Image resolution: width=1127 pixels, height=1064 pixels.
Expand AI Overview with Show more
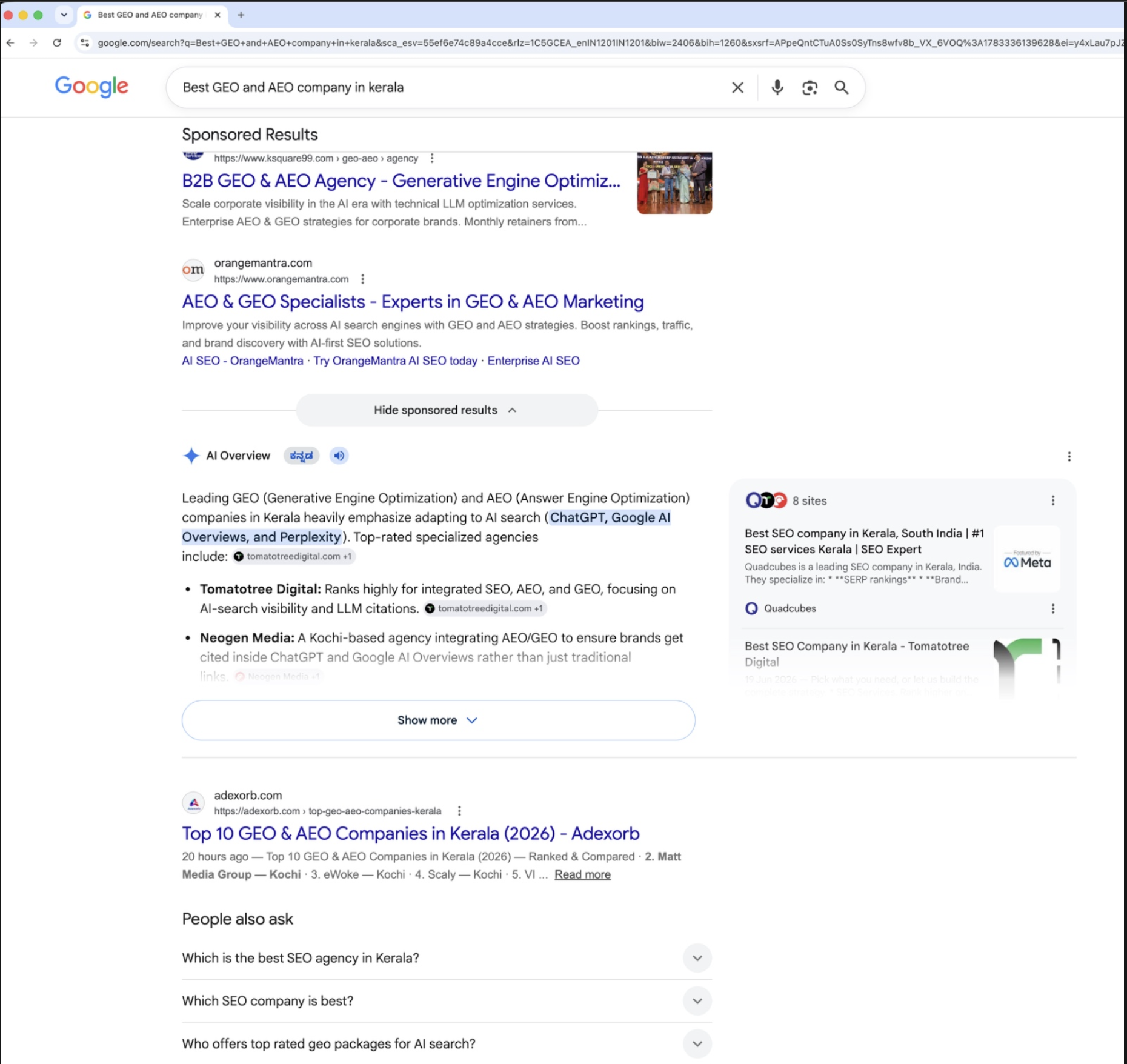438,720
